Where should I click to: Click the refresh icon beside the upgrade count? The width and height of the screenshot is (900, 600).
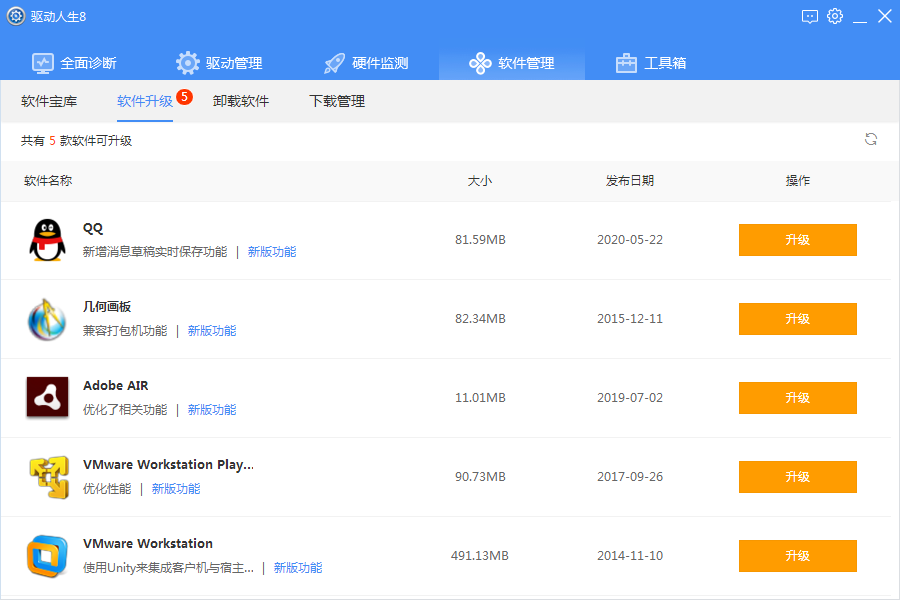click(871, 140)
